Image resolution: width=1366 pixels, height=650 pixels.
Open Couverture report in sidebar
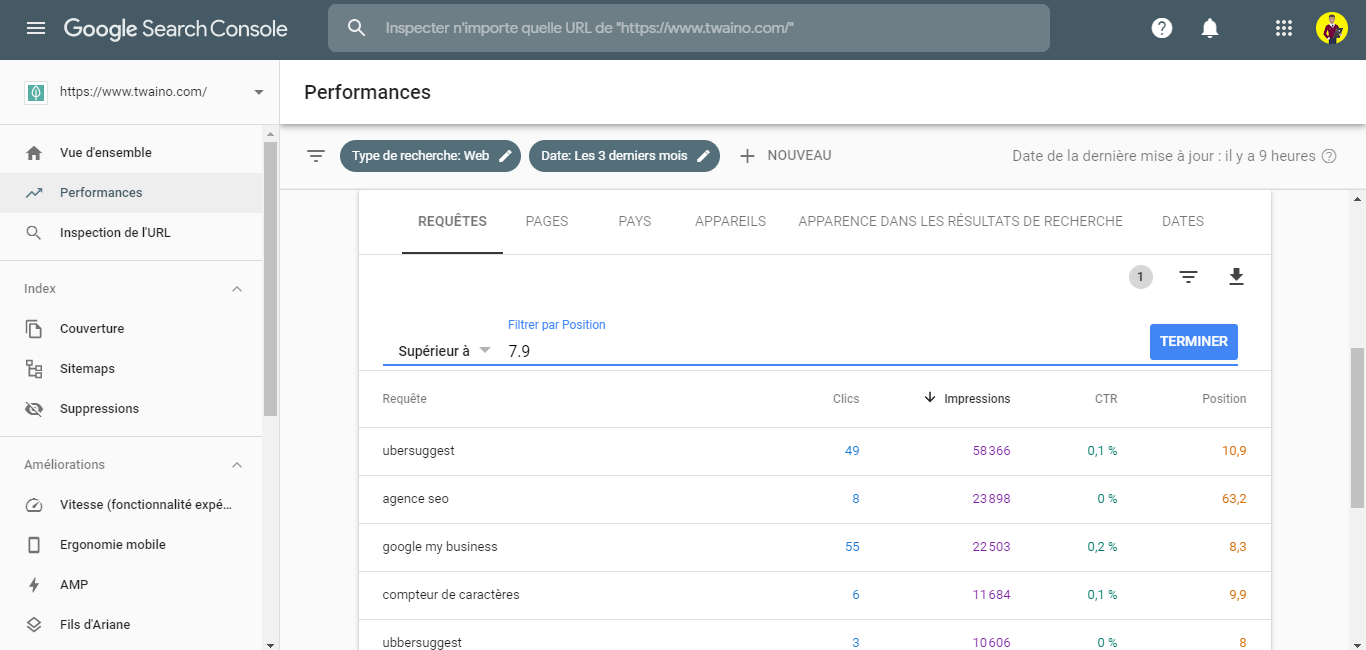click(x=131, y=329)
